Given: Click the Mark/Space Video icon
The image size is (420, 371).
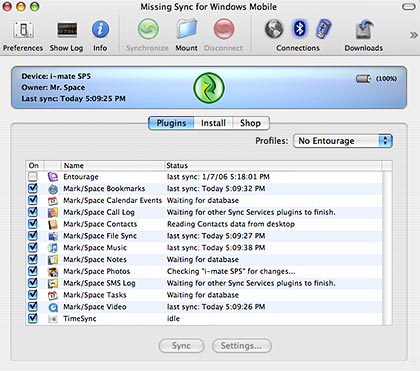Looking at the screenshot, I should 53,307.
